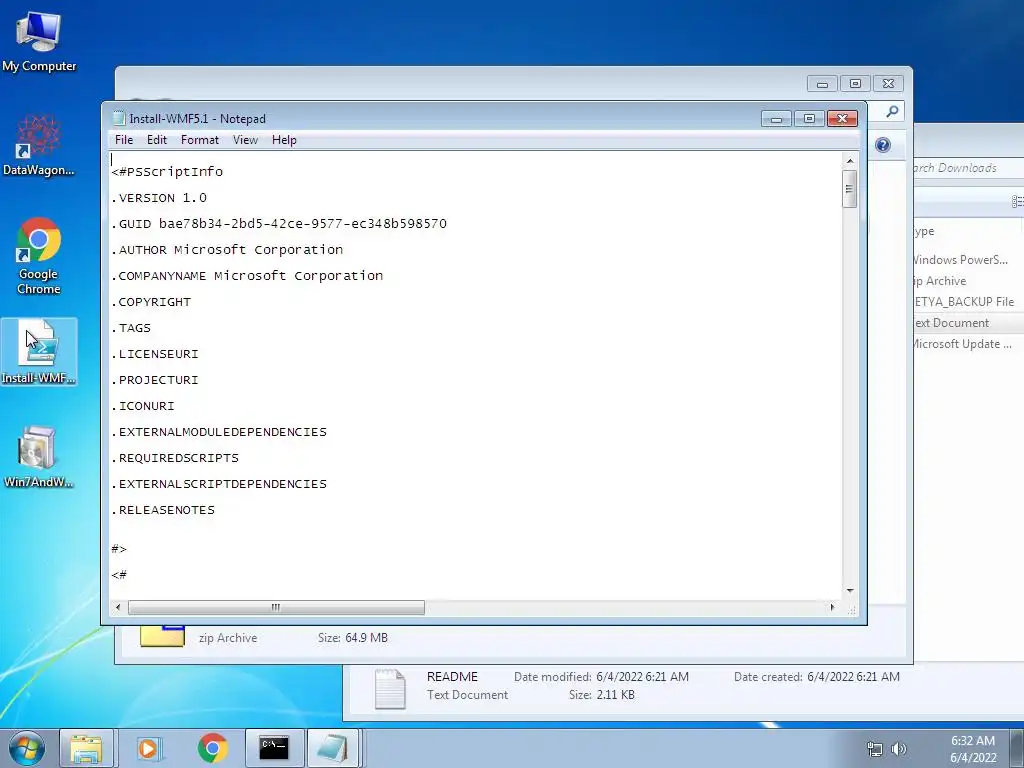Click the zip archive icon in details pane
The image size is (1024, 768).
coord(163,636)
